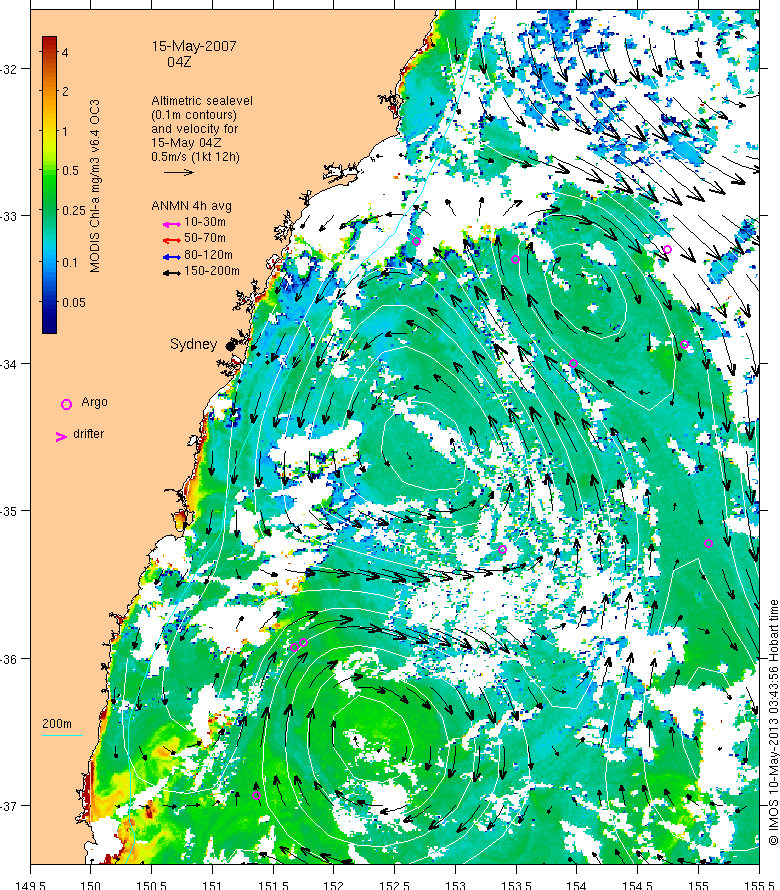Click the -36 latitude axis label

(9, 659)
